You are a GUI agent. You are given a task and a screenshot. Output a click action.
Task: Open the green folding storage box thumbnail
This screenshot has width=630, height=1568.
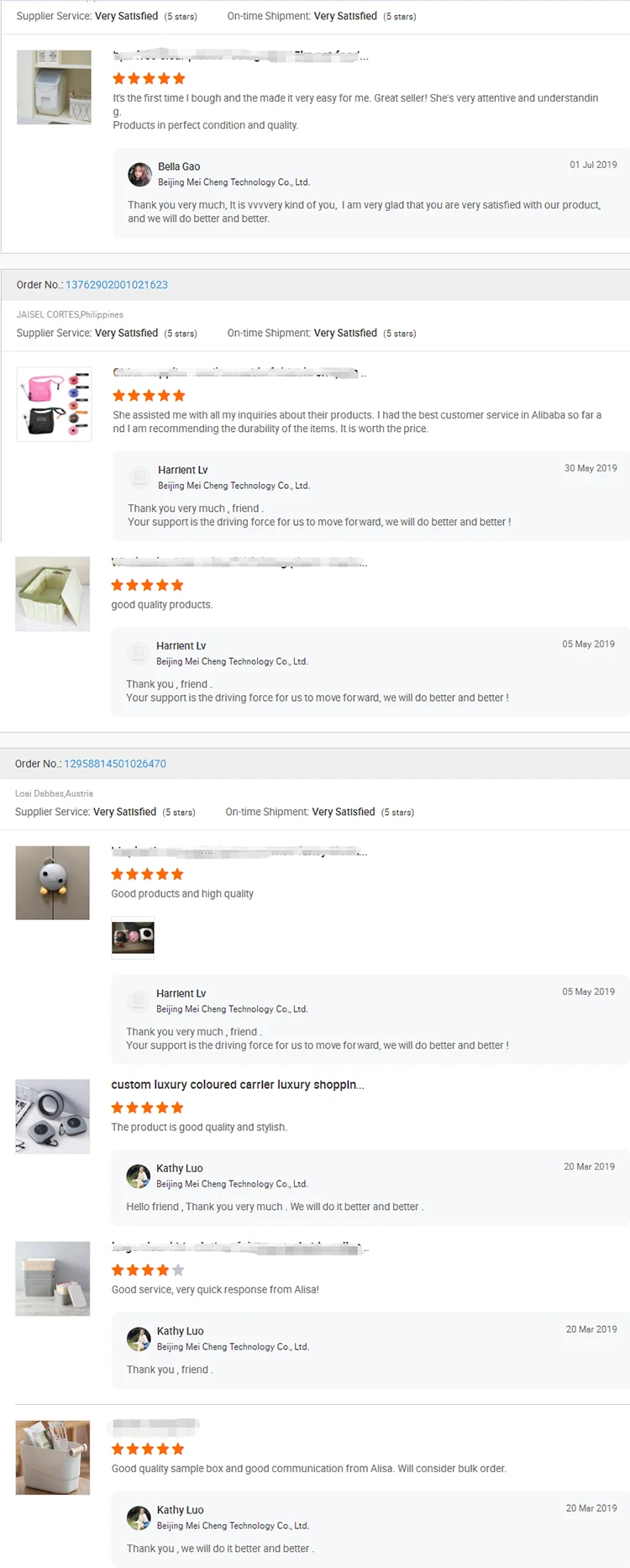(x=52, y=593)
